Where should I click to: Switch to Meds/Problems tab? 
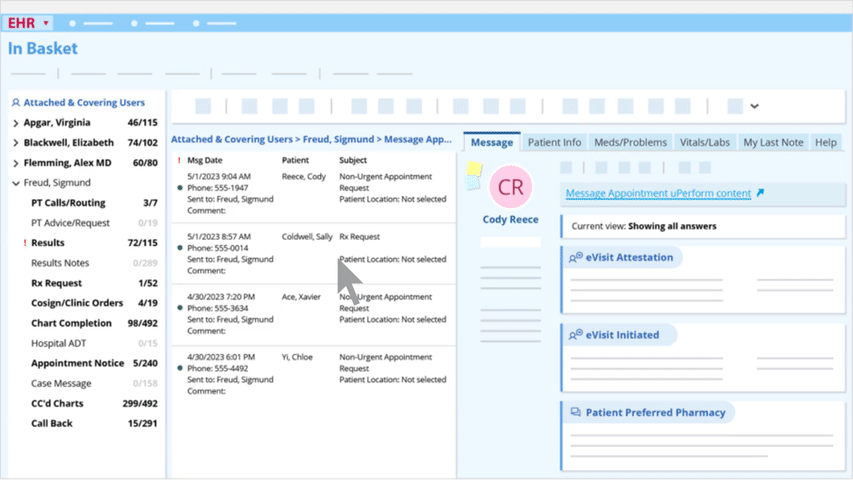(630, 142)
